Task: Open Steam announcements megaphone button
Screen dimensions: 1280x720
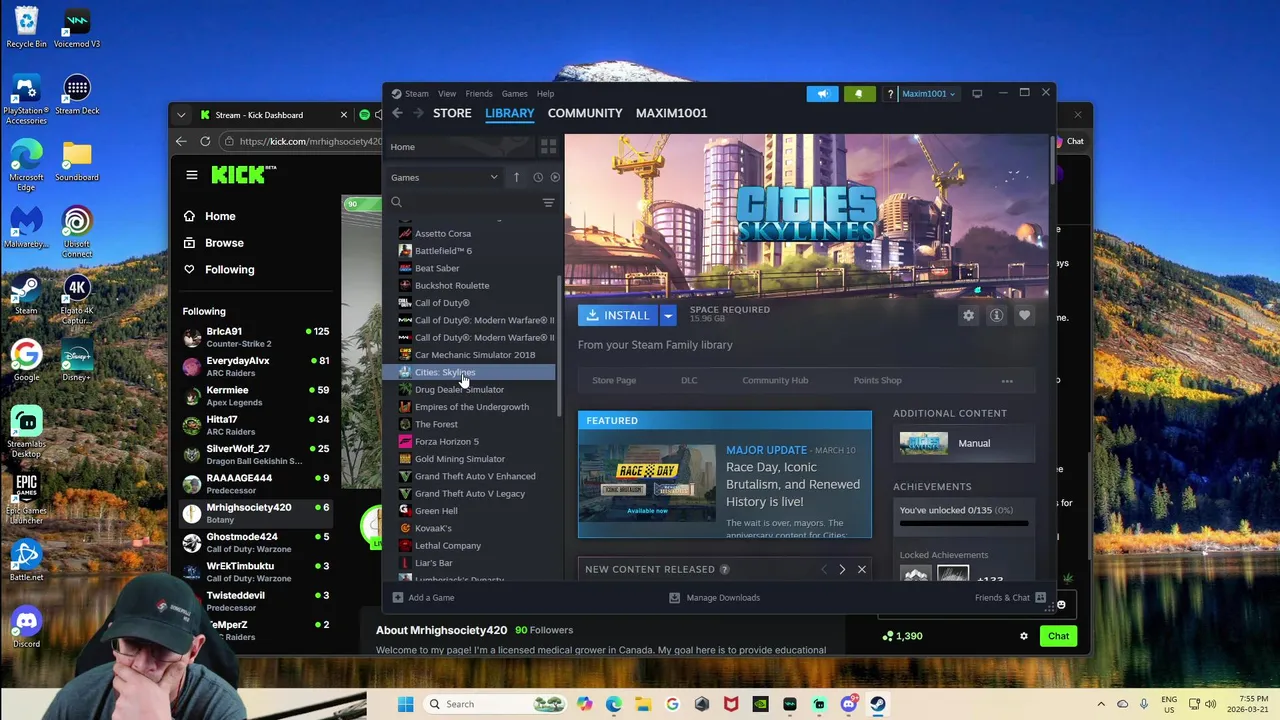Action: 823,93
